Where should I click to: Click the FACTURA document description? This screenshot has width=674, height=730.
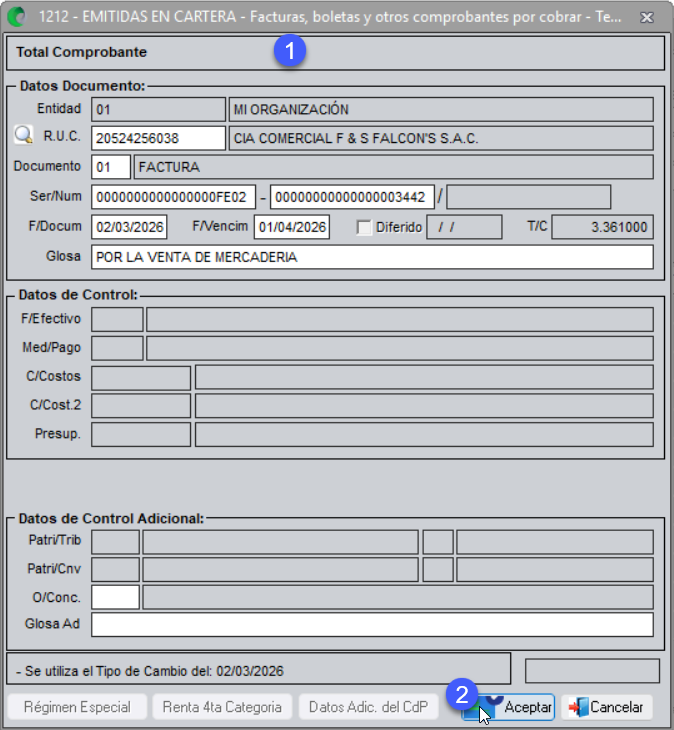pos(393,167)
